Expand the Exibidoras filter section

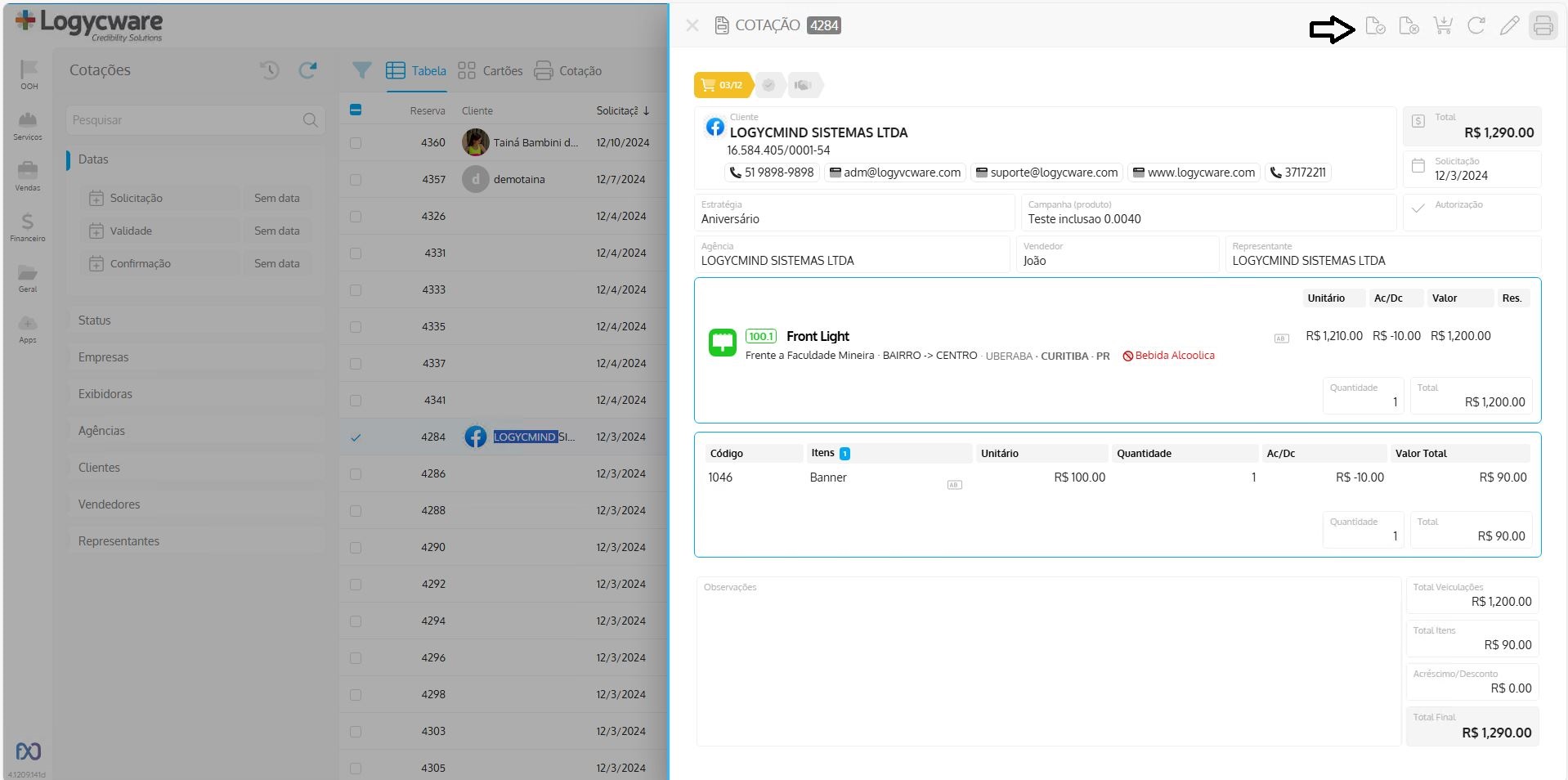pos(196,394)
